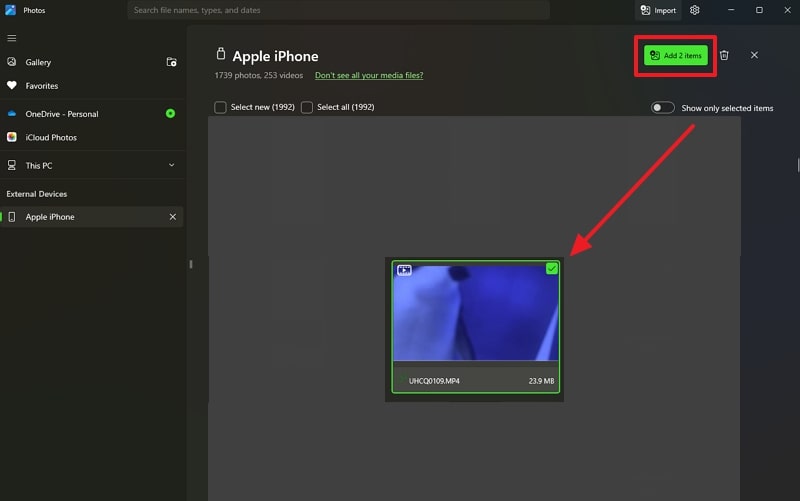The width and height of the screenshot is (800, 501).
Task: Click the UHCQ0109.MP4 file name
Action: pos(434,381)
